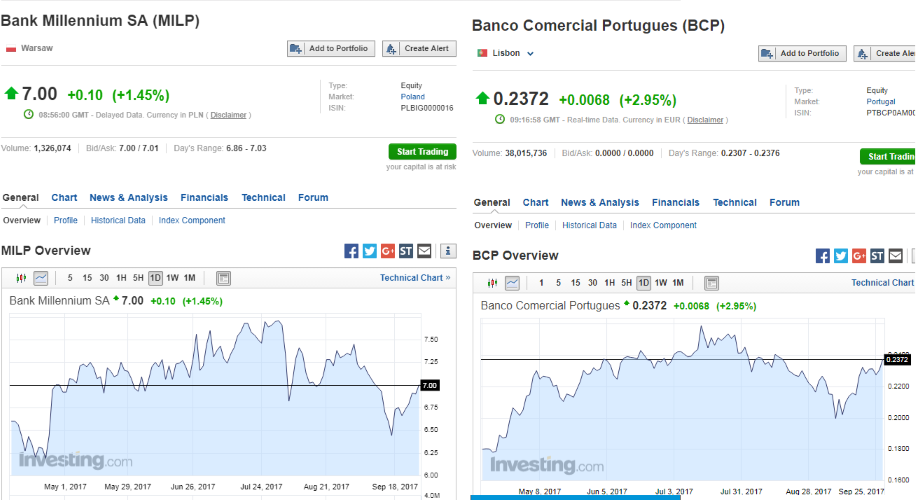
Task: Click the BCP 0.2372 price marker
Action: pyautogui.click(x=897, y=359)
